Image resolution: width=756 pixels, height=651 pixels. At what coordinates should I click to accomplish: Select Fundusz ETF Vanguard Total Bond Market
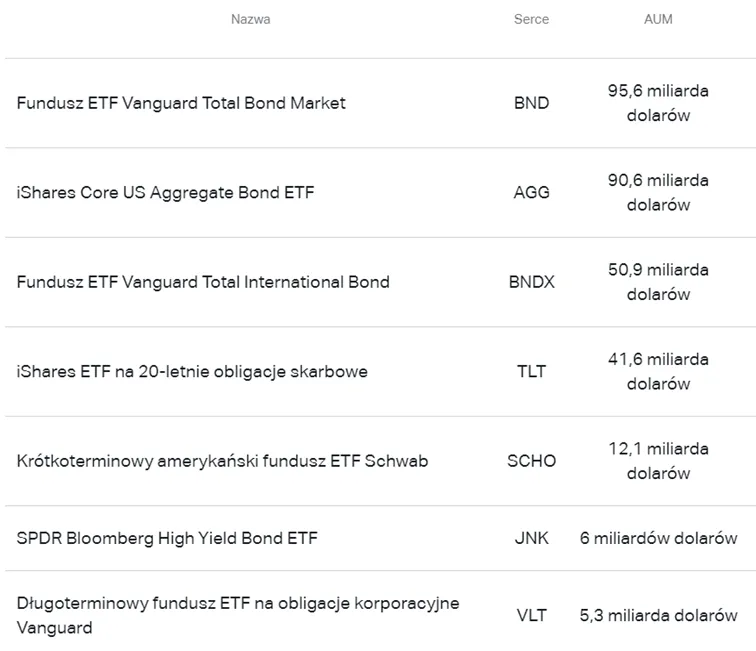pos(181,103)
